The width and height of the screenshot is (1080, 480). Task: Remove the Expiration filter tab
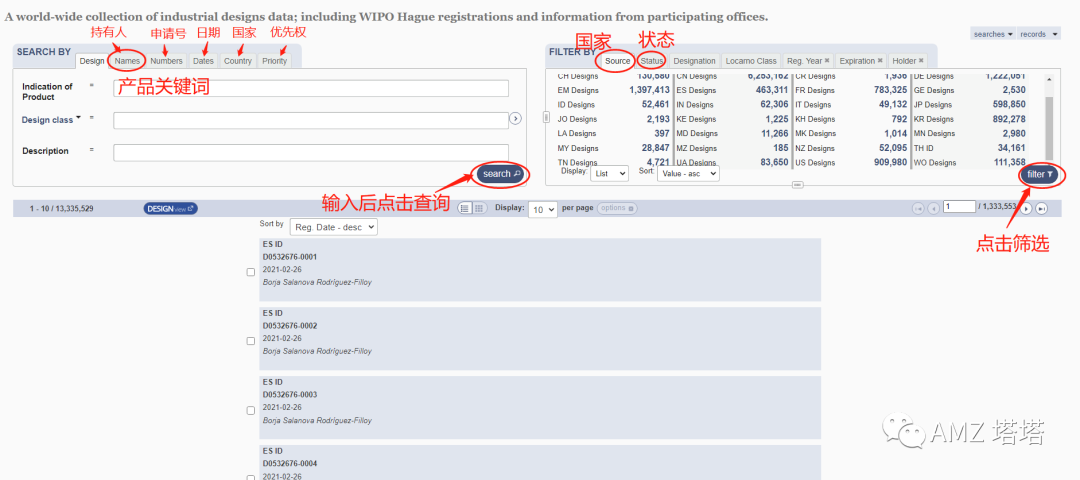tap(880, 60)
